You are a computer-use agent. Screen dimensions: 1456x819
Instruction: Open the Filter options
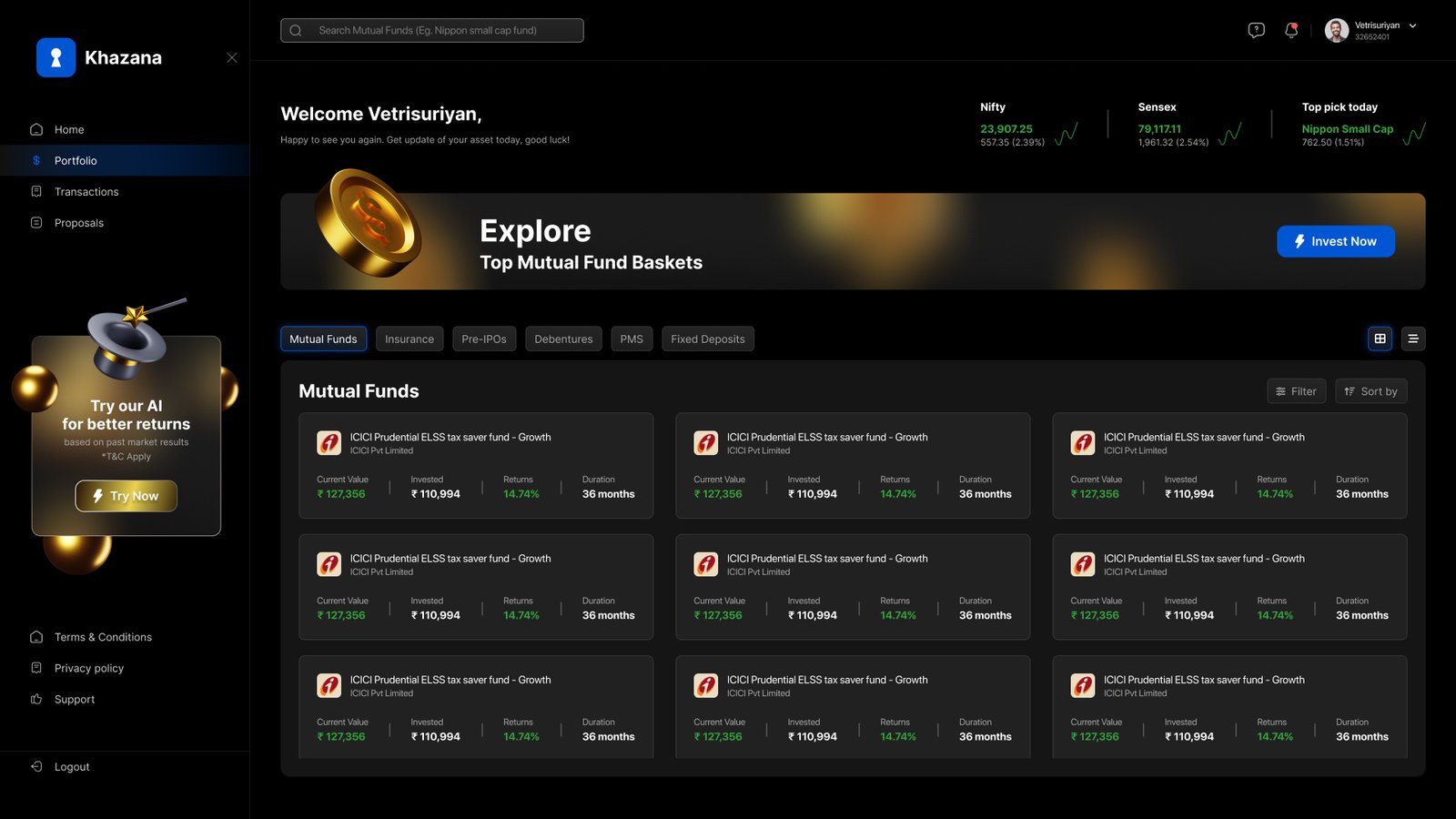[1297, 391]
